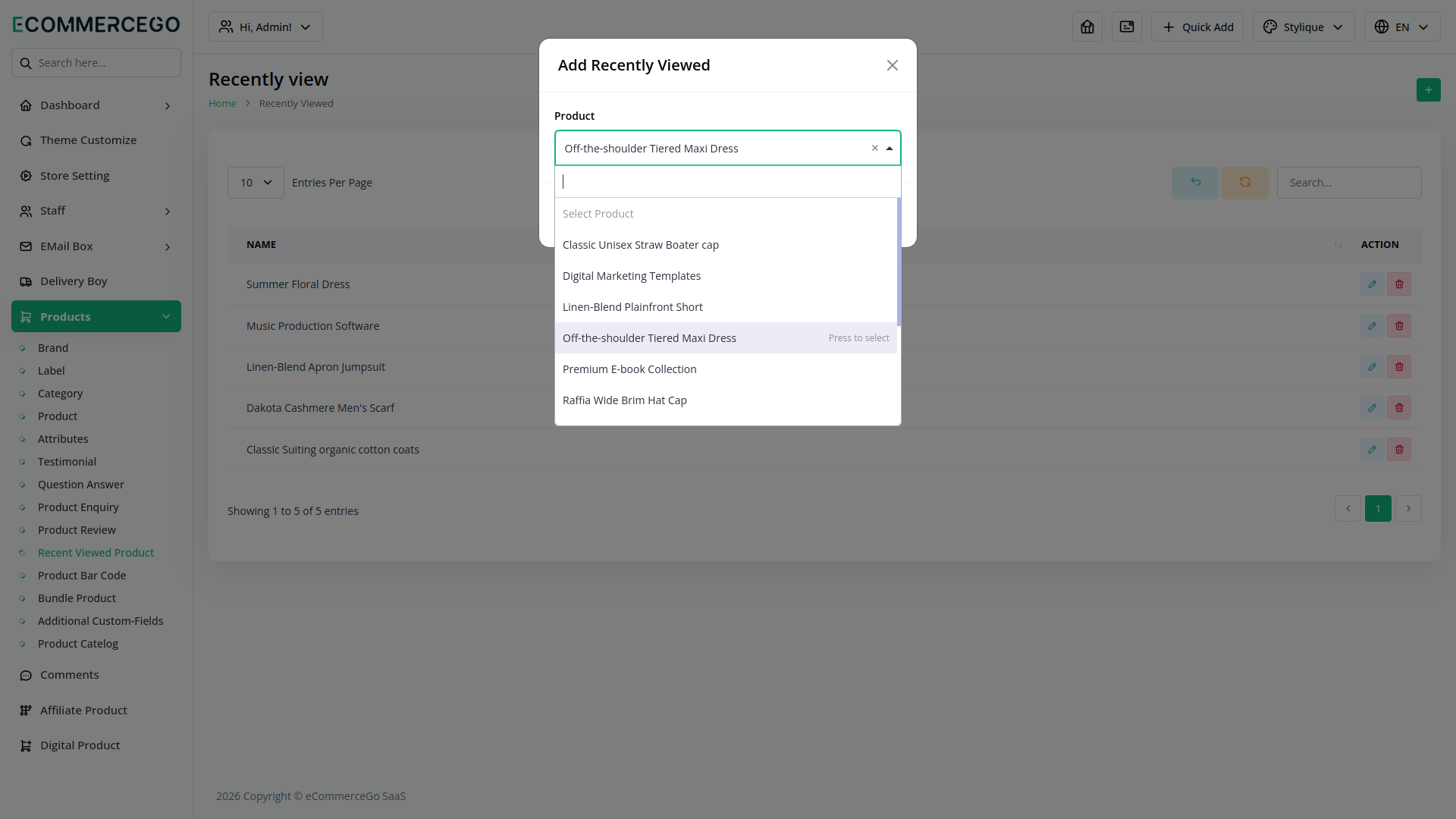This screenshot has height=819, width=1456.
Task: Go to Product submenu
Action: pyautogui.click(x=58, y=416)
